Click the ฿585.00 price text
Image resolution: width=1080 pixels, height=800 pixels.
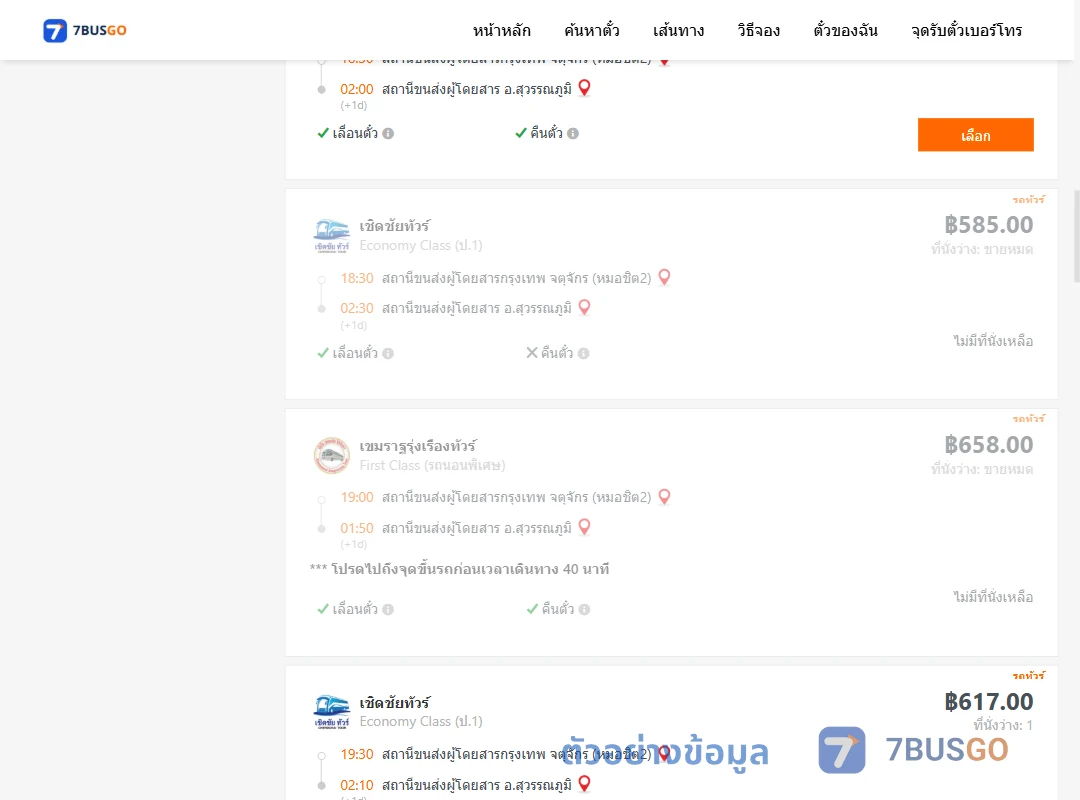pyautogui.click(x=988, y=225)
